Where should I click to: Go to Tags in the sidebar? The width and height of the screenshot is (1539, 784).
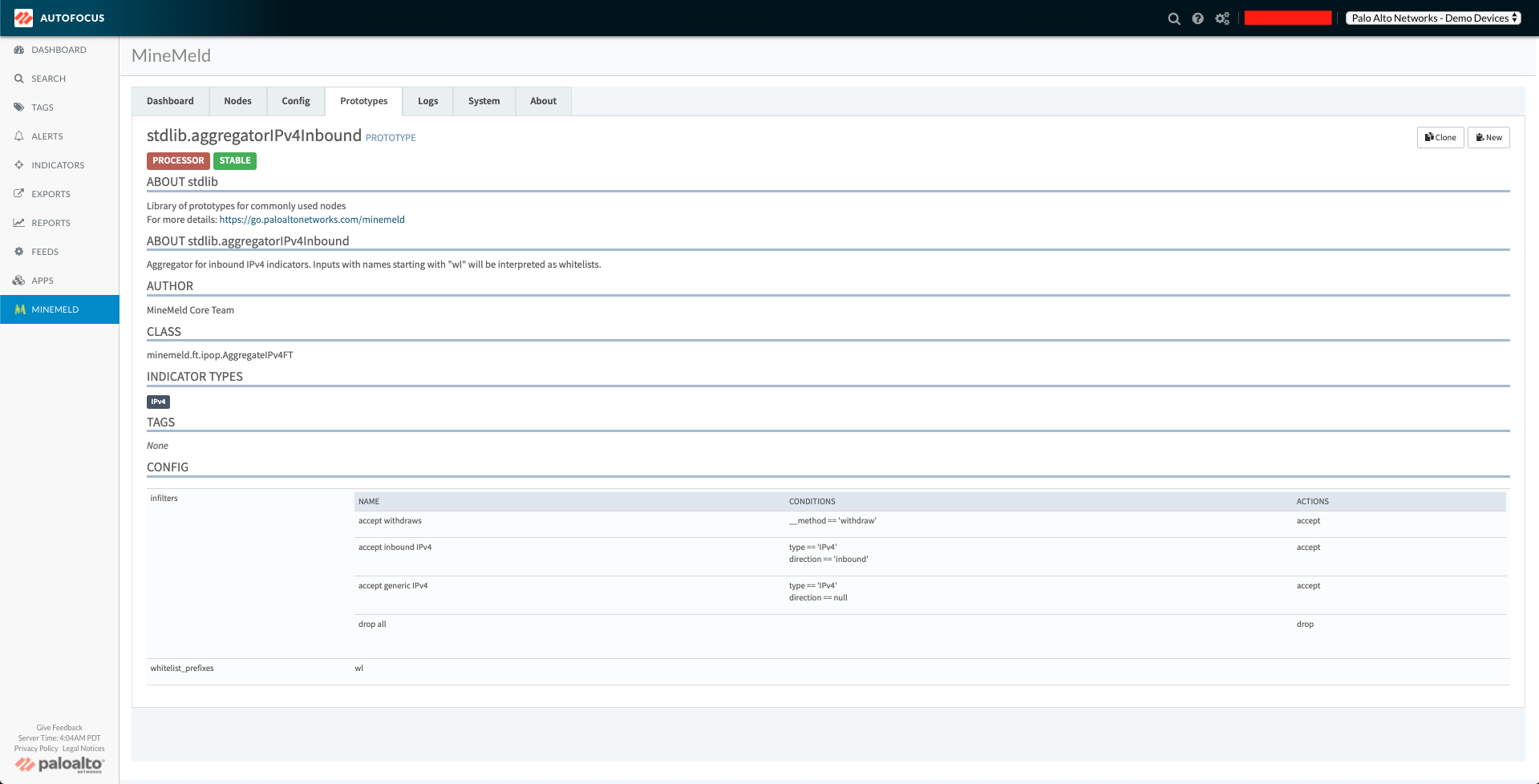click(42, 107)
